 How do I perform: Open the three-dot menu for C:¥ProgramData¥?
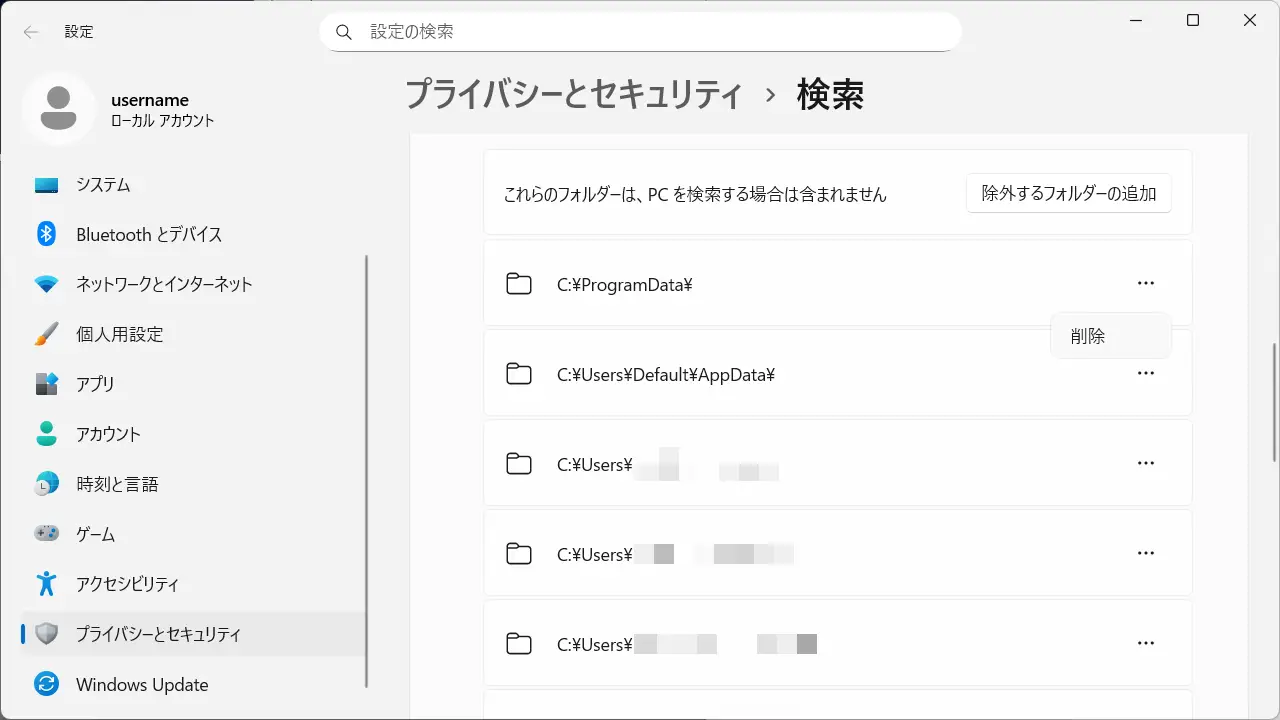[x=1146, y=284]
